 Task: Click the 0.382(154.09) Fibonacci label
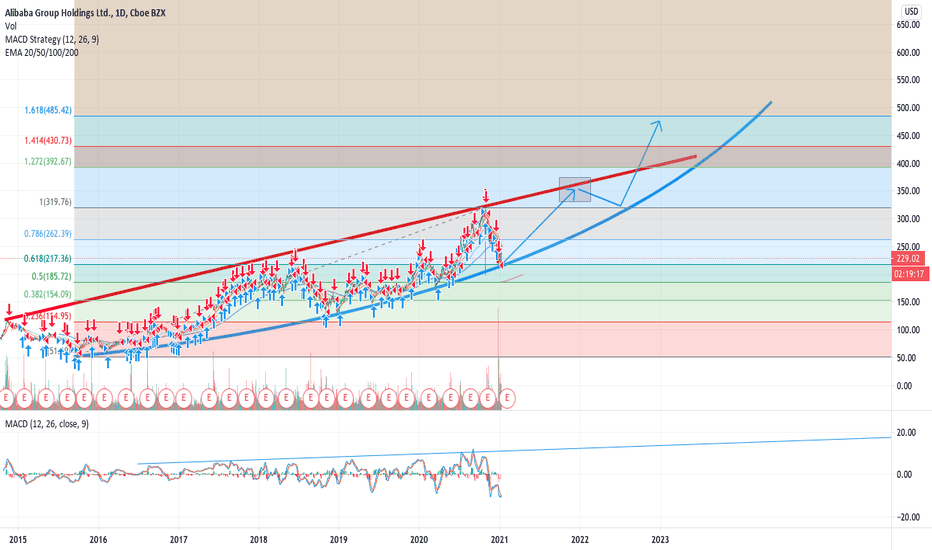click(48, 294)
